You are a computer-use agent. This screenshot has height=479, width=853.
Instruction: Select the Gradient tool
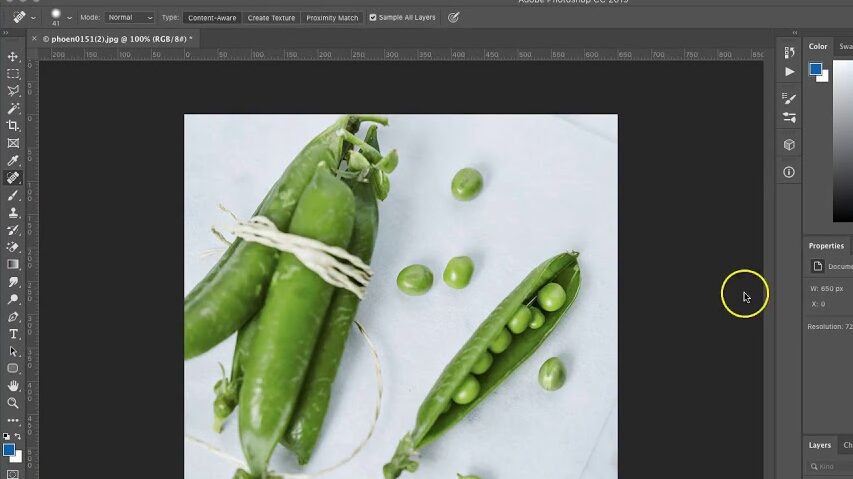13,264
